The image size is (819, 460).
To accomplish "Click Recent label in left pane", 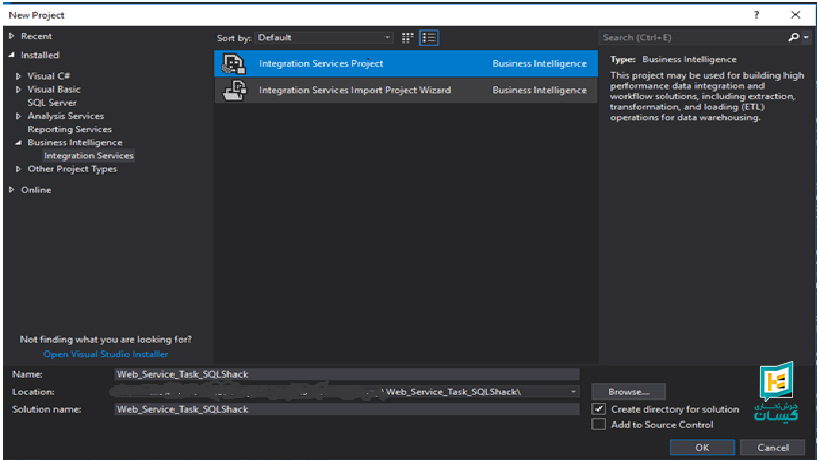I will tap(37, 36).
